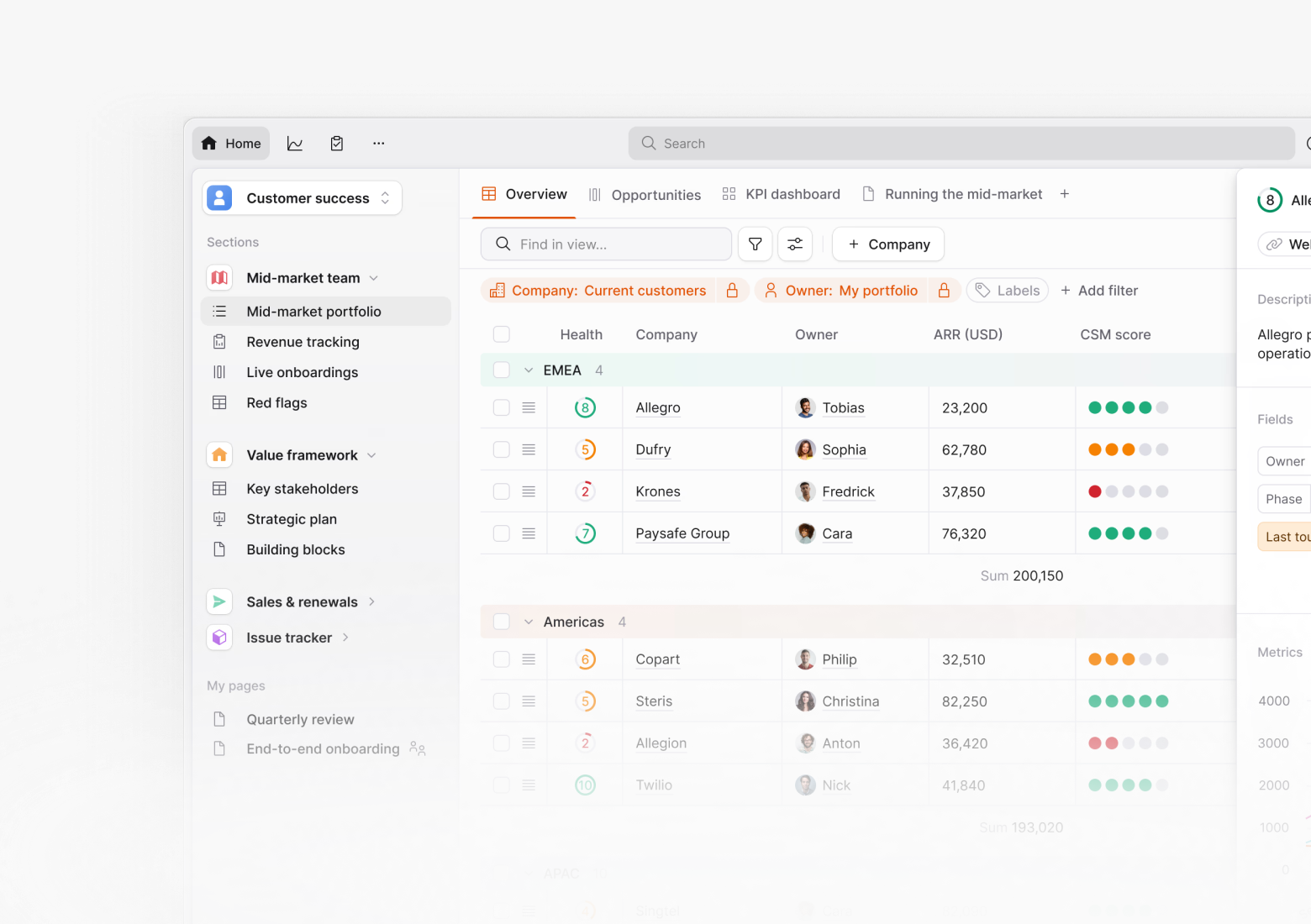Open the clipboard tasks icon in top bar
This screenshot has width=1311, height=924.
(337, 144)
